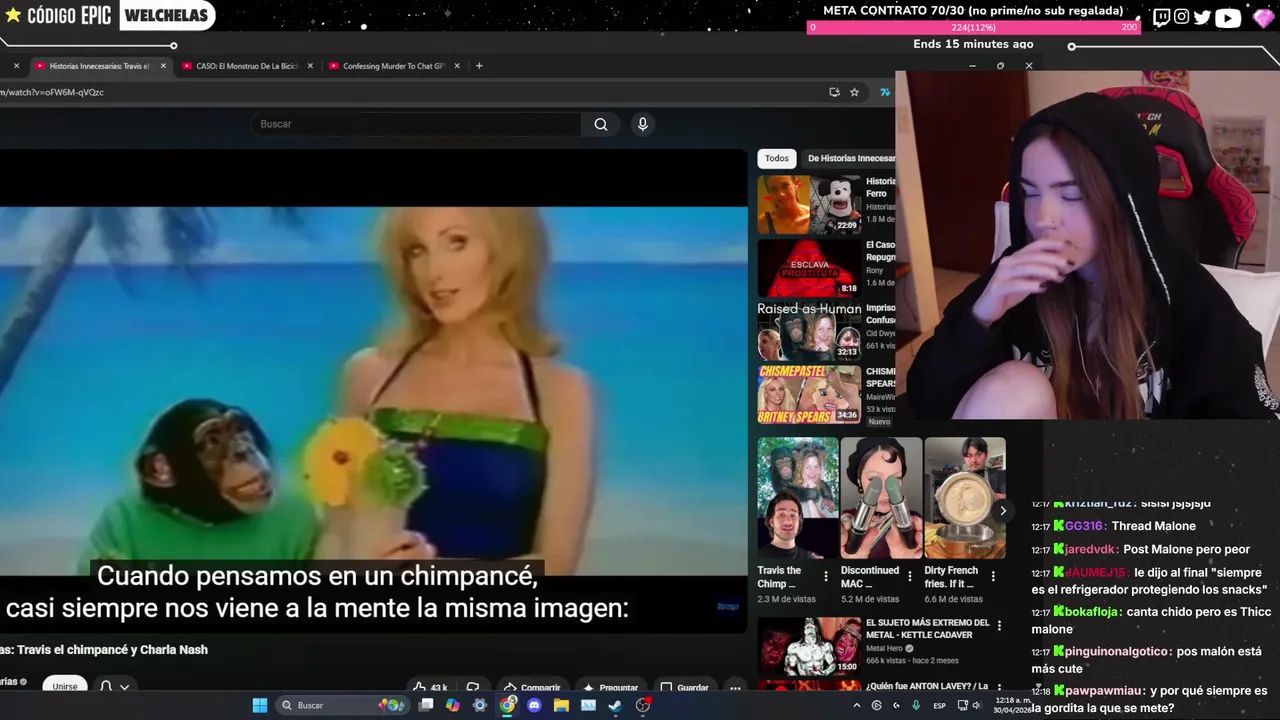Like the video with 43 k thumbs up
The image size is (1280, 720).
coord(430,687)
